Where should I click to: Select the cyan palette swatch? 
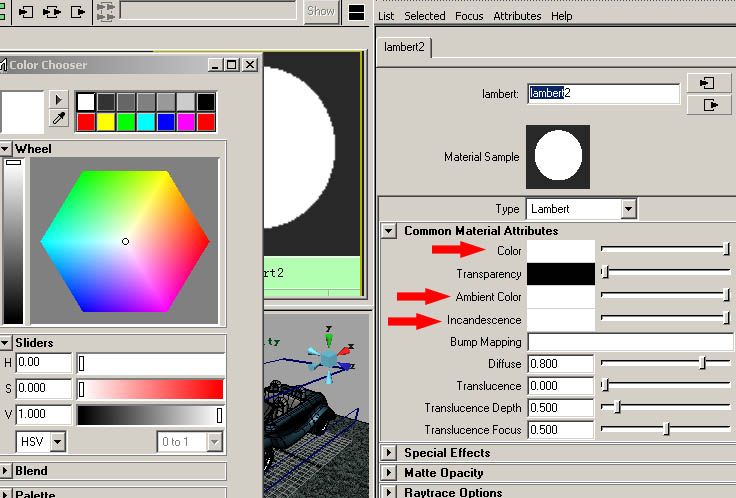[x=146, y=122]
